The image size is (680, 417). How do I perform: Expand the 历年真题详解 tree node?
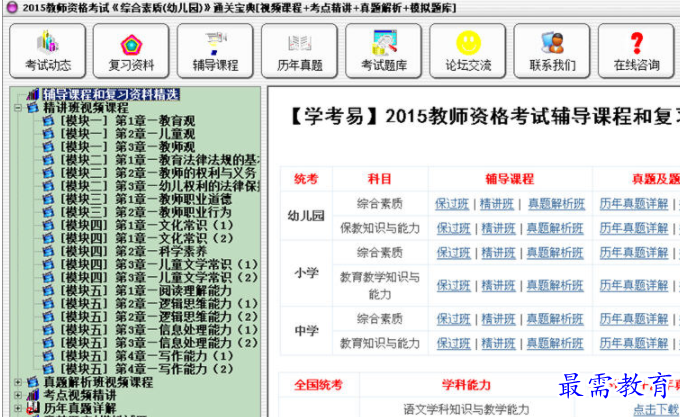pos(18,408)
